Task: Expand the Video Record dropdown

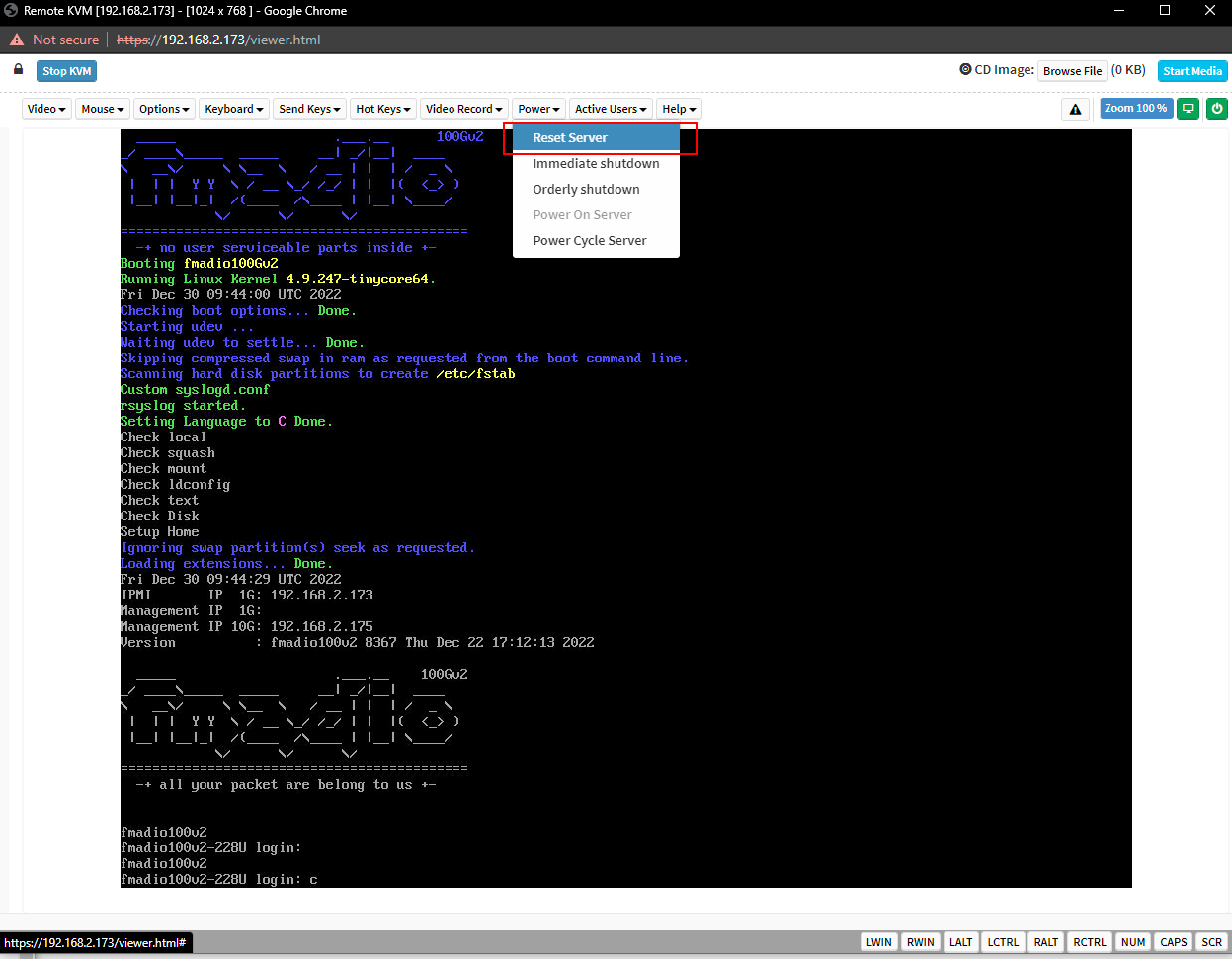Action: point(464,109)
